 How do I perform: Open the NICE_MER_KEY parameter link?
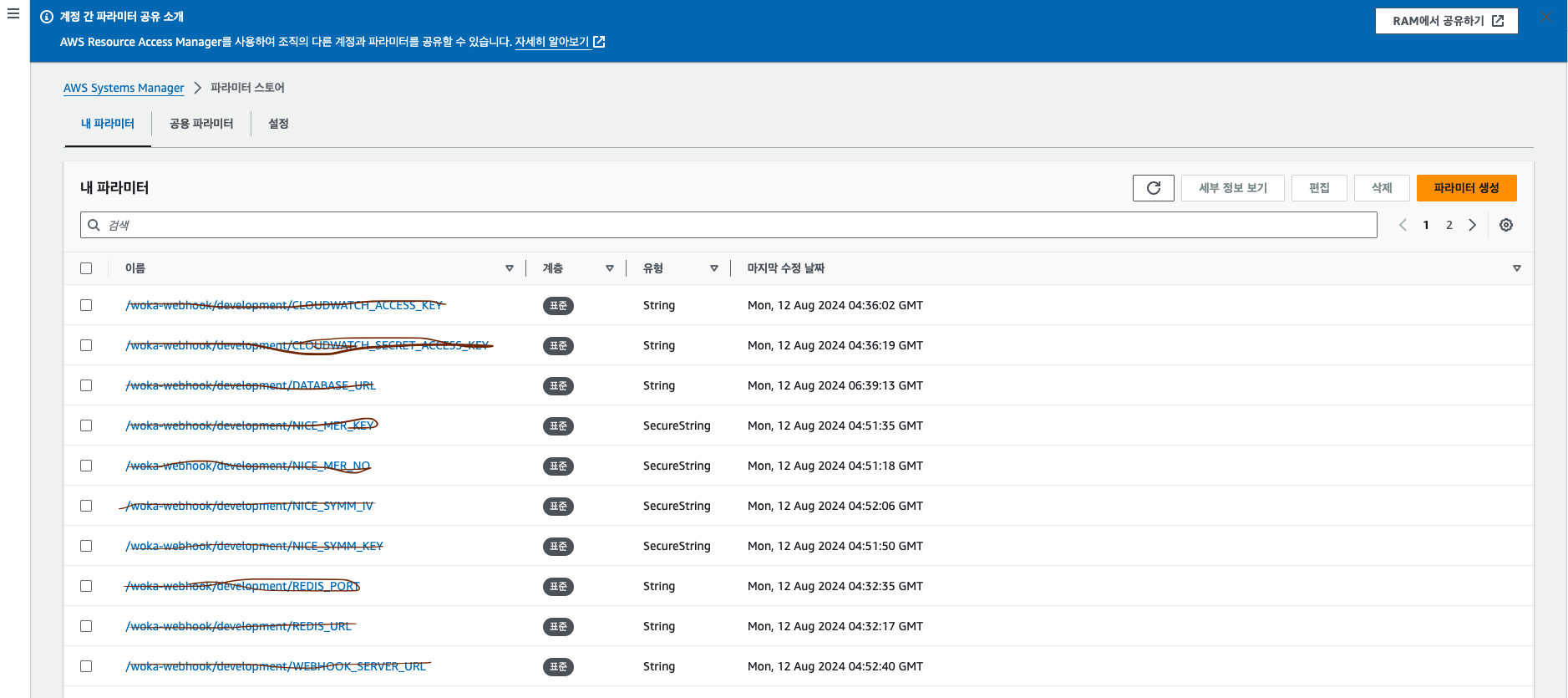click(x=250, y=425)
